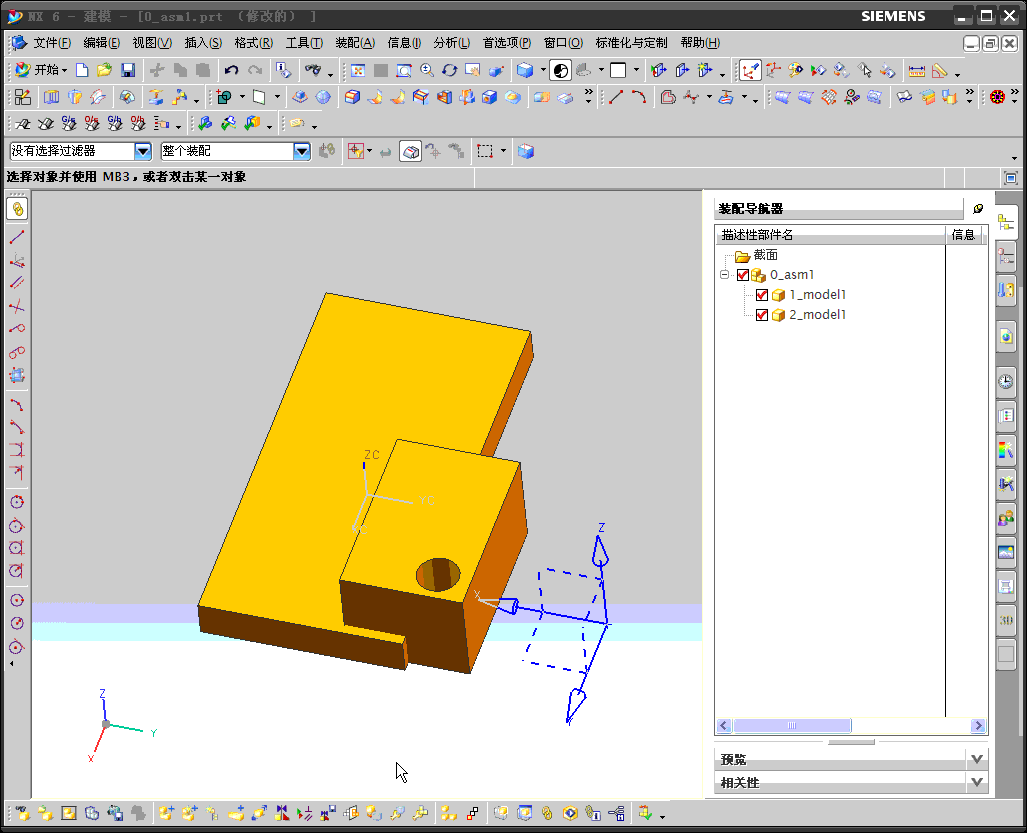This screenshot has height=833, width=1027.
Task: Click the 描述性部件名 column header
Action: coord(831,234)
